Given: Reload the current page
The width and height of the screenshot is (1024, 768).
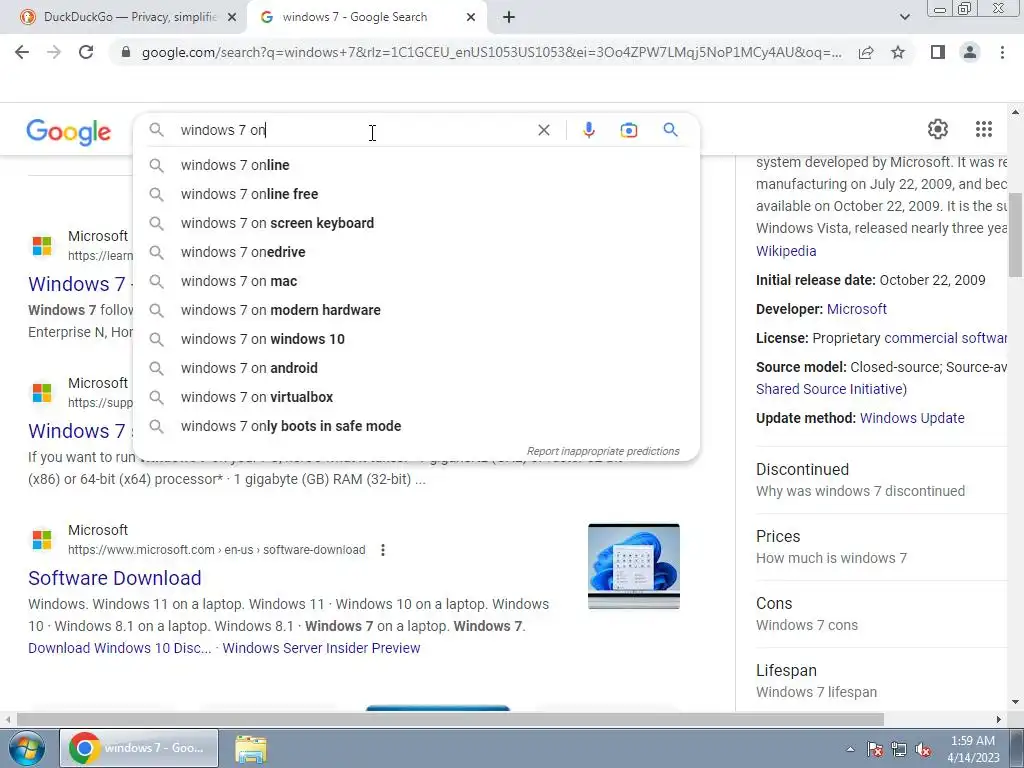Looking at the screenshot, I should [x=86, y=52].
